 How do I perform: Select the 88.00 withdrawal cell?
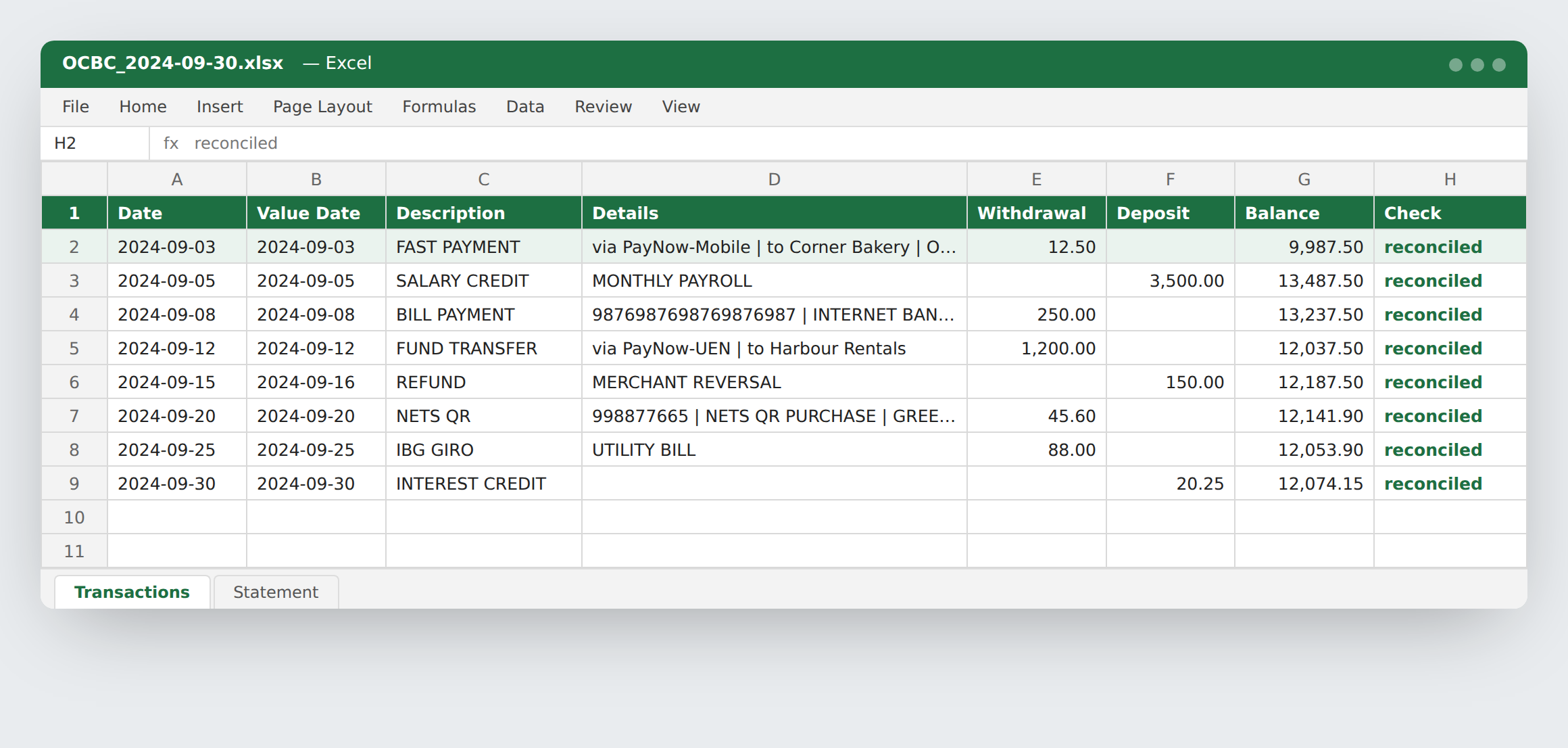(1037, 450)
